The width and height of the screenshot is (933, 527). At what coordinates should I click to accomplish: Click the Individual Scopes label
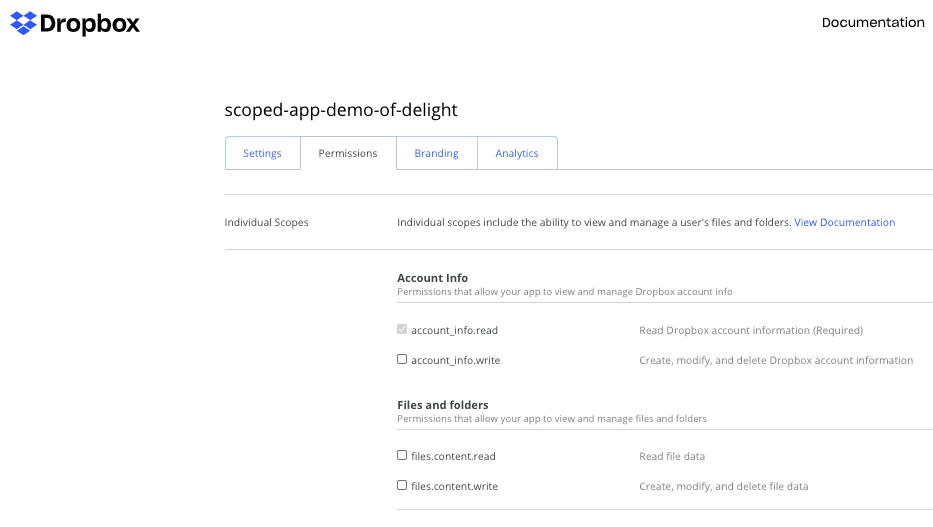[267, 222]
